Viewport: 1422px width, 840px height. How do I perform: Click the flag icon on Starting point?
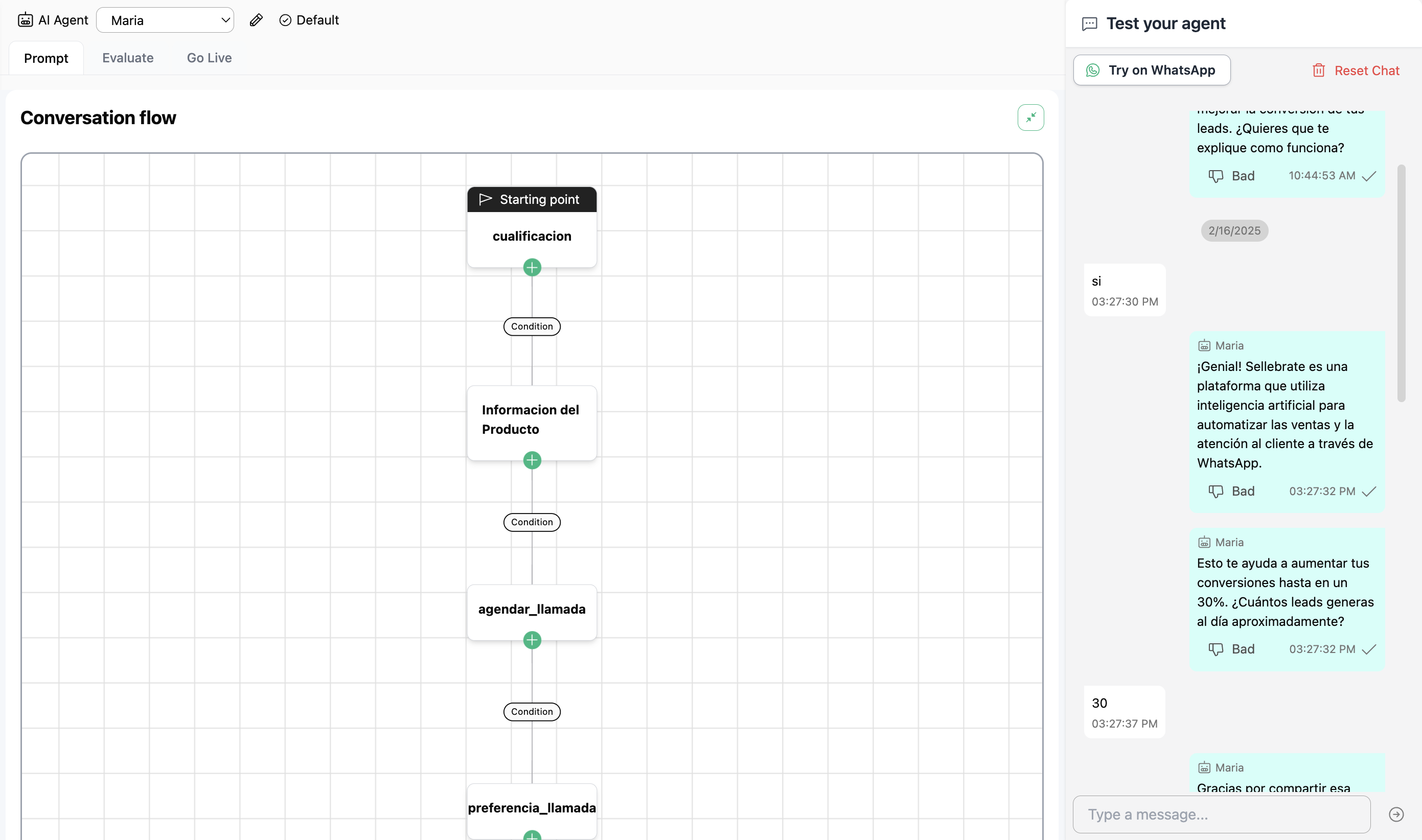pos(485,199)
